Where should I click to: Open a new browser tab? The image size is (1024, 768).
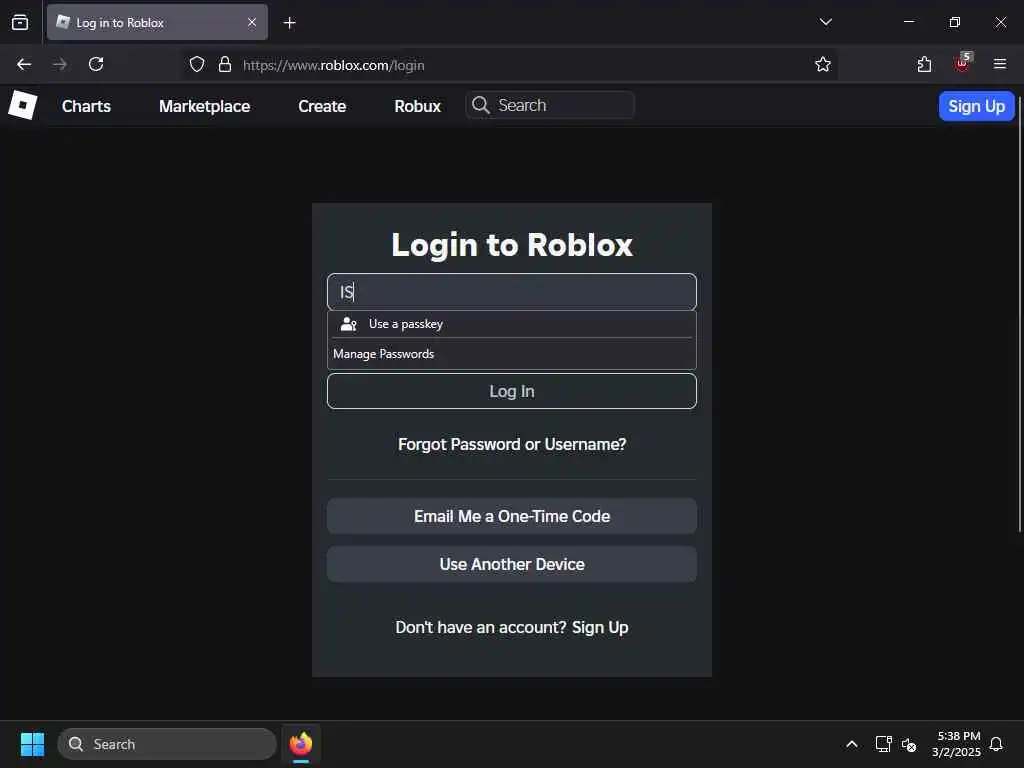coord(289,23)
